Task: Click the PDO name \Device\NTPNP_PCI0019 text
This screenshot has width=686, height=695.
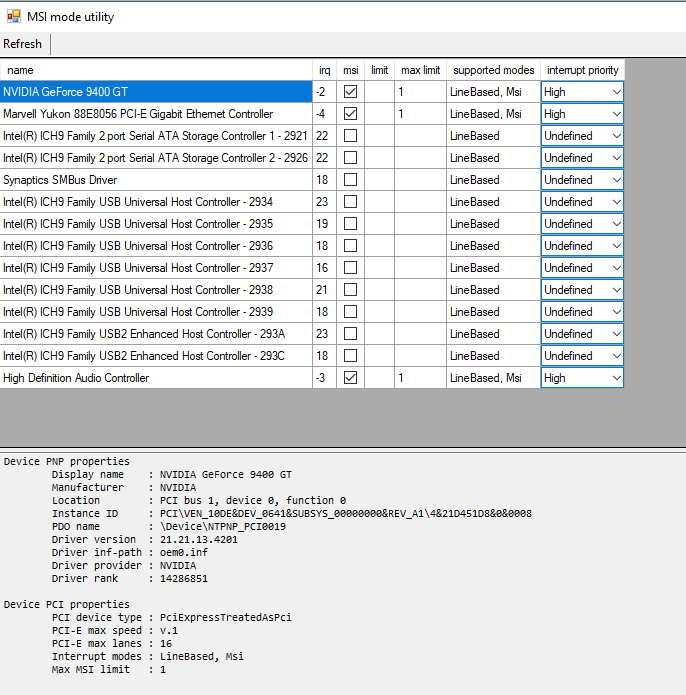Action: pos(222,527)
